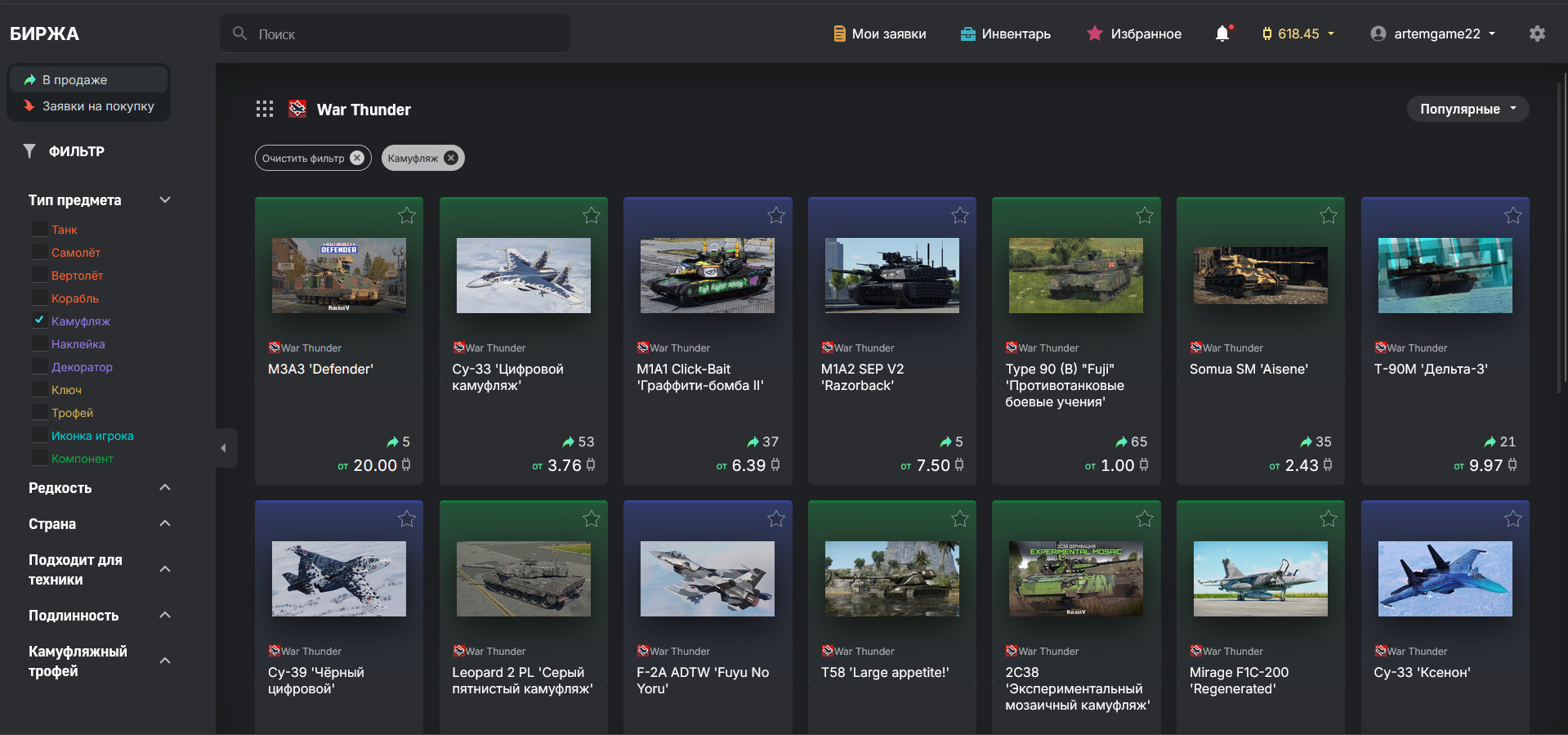Enable the Танк item type checkbox
The height and width of the screenshot is (735, 1568).
(x=39, y=230)
